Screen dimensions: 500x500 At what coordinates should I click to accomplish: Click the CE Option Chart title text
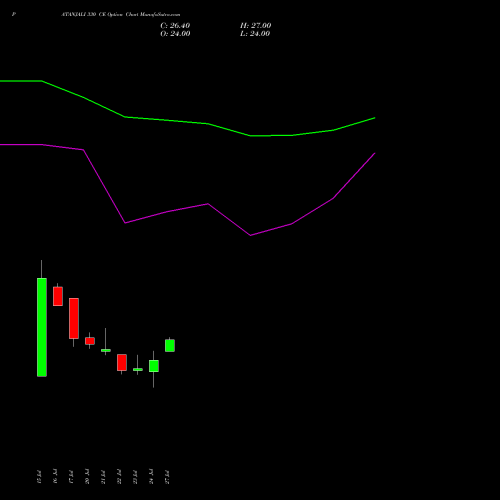[120, 15]
